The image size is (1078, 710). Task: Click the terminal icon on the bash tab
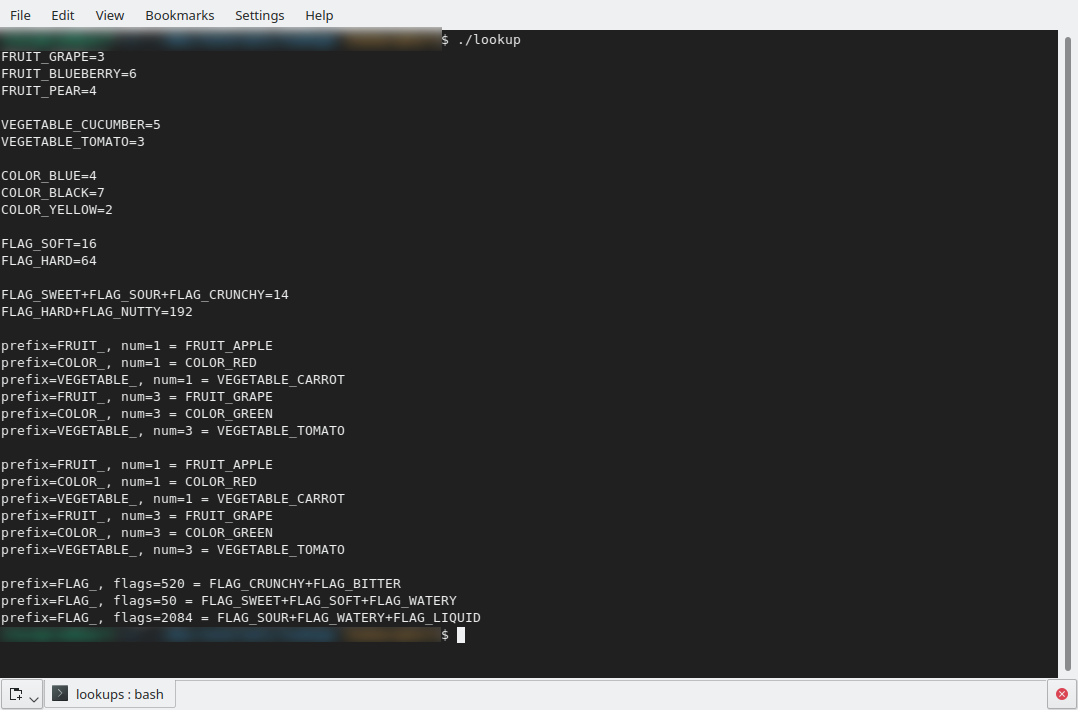click(x=60, y=694)
